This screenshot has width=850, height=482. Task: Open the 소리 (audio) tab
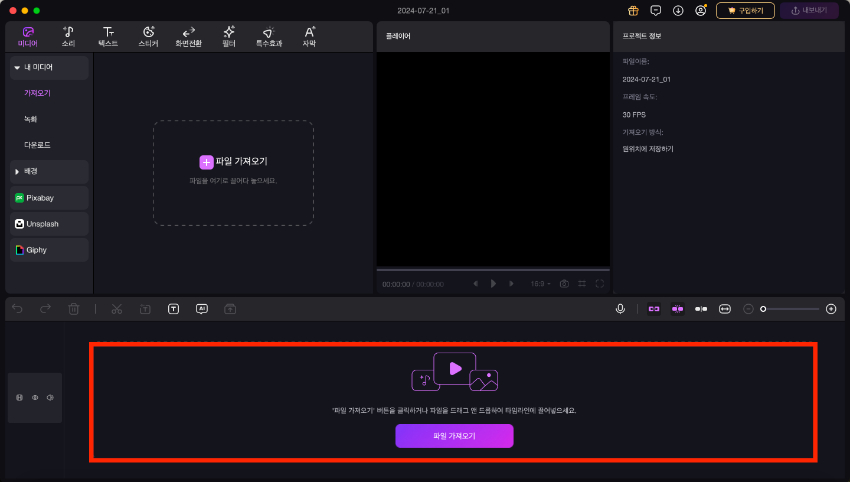tap(68, 36)
